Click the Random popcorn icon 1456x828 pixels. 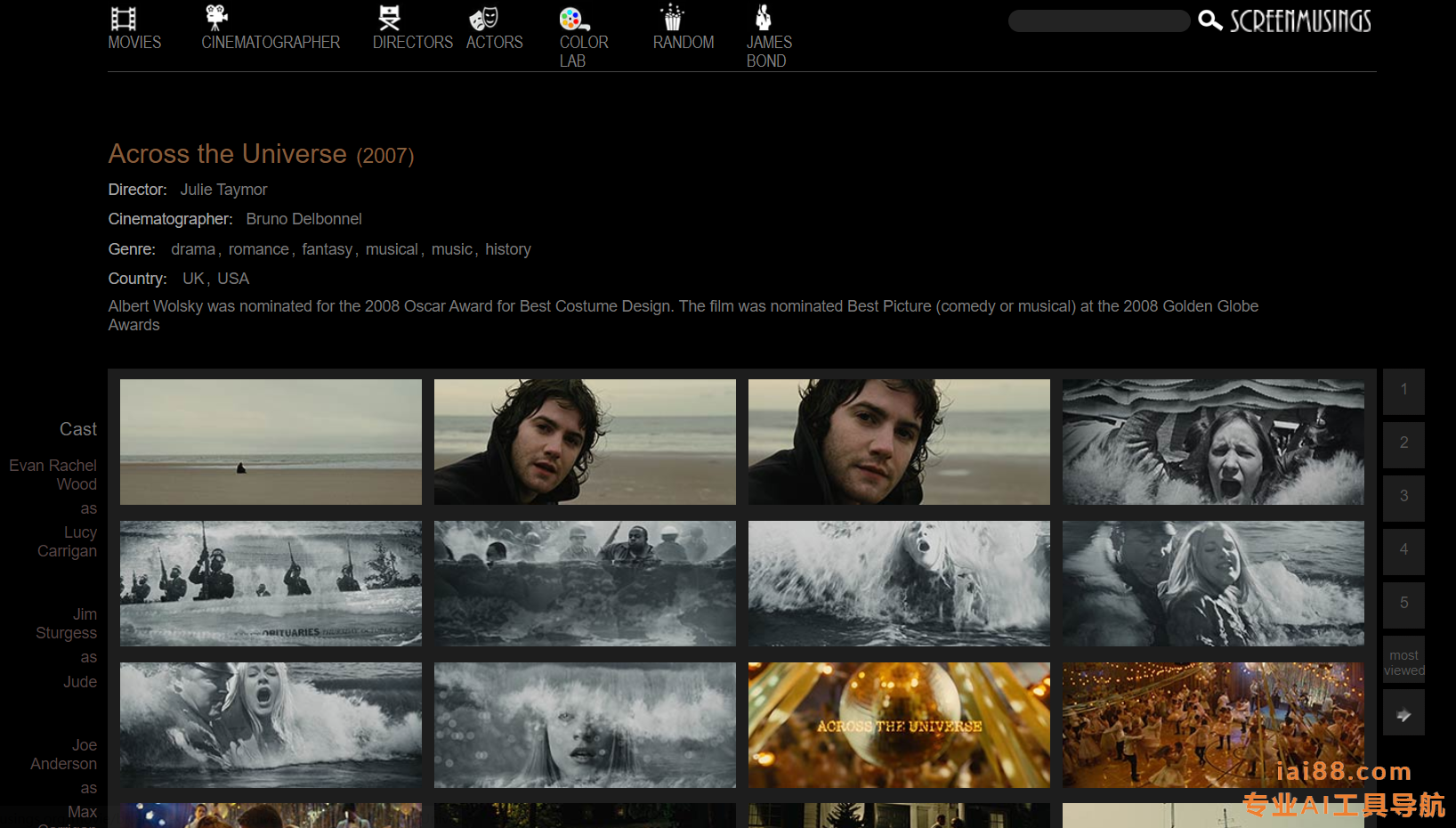(x=672, y=18)
